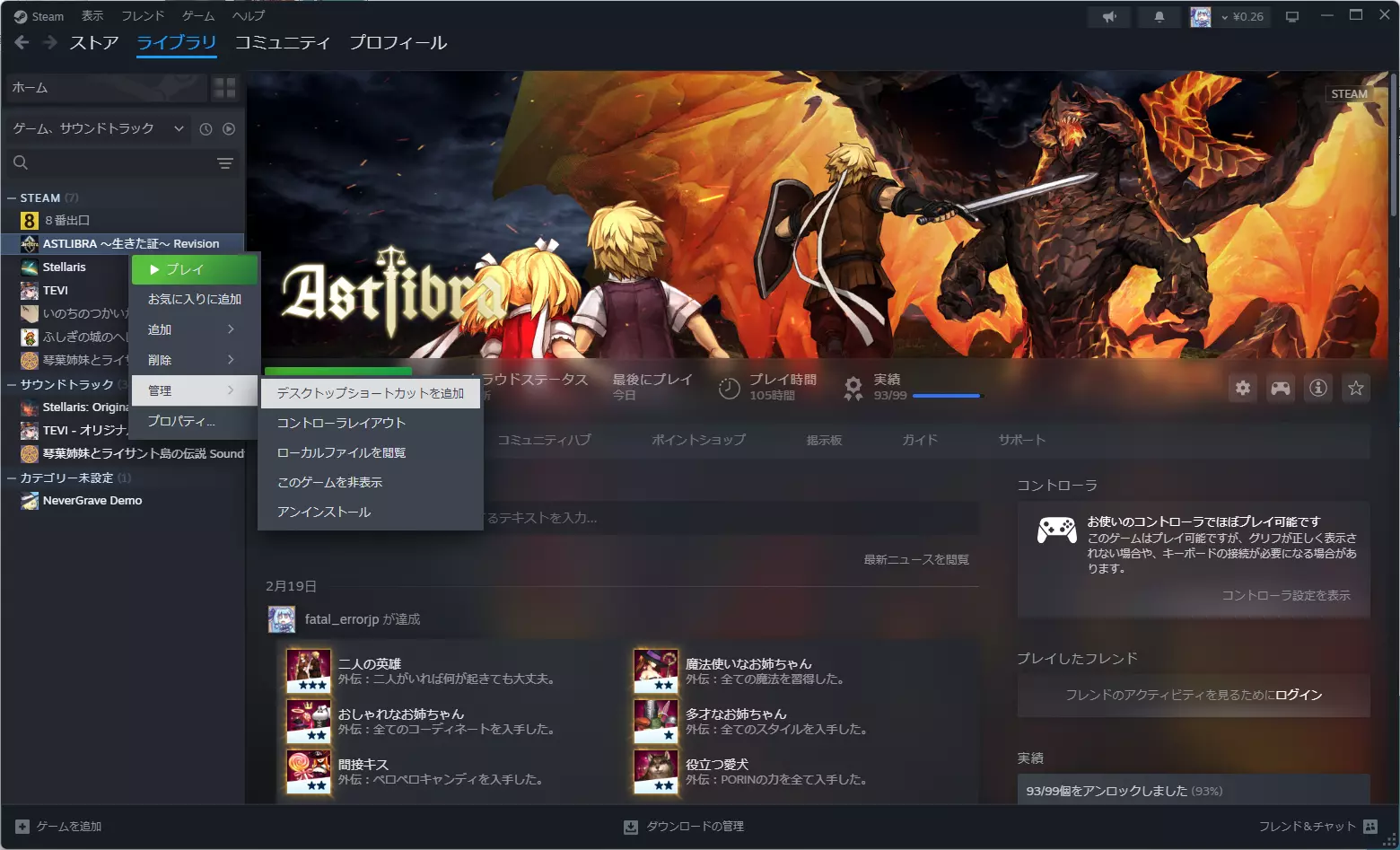
Task: Collapse the サウンドトラック category
Action: pyautogui.click(x=12, y=385)
